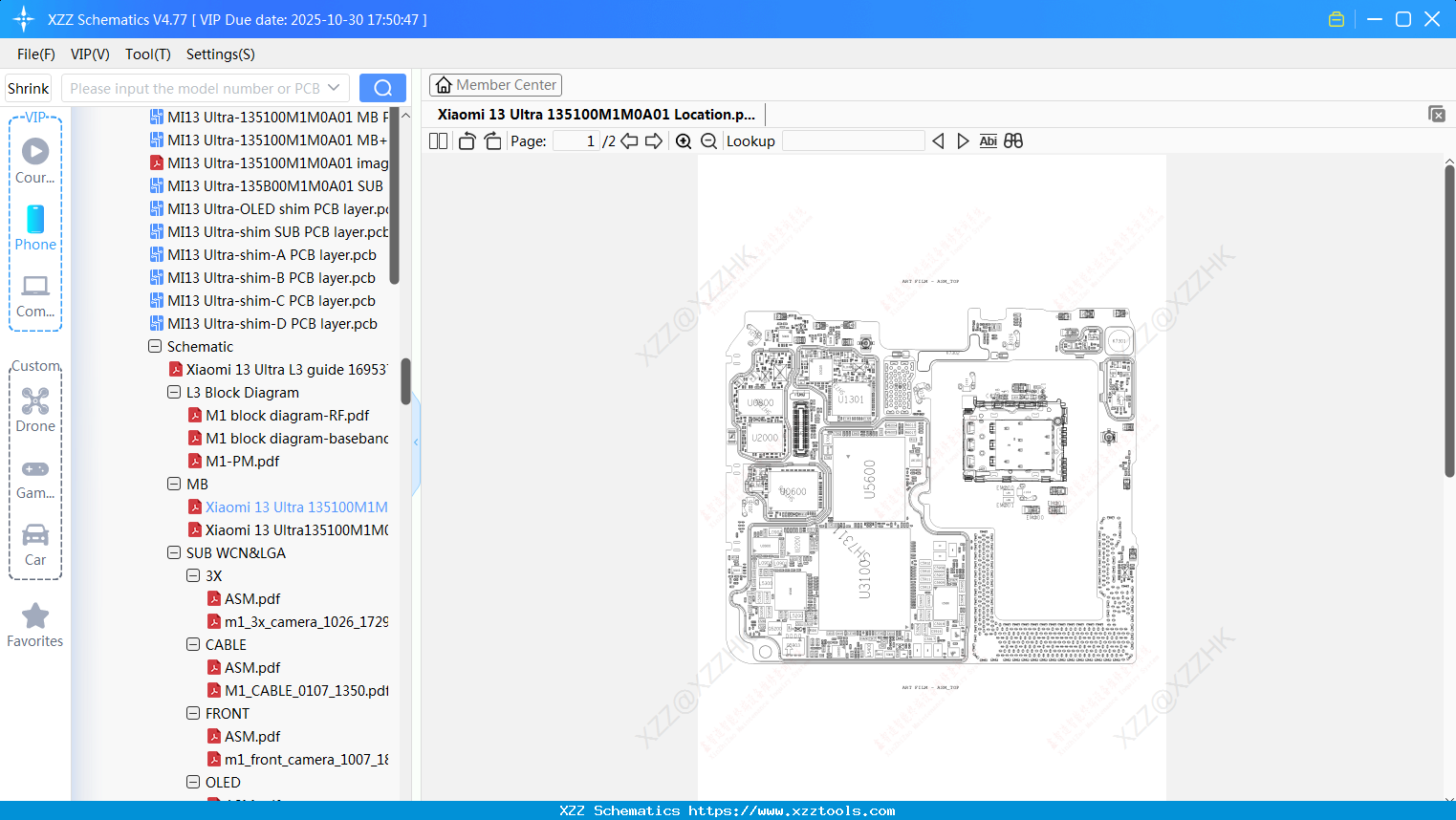Open the toolbox icon in the title bar
The height and width of the screenshot is (820, 1456).
point(1336,18)
